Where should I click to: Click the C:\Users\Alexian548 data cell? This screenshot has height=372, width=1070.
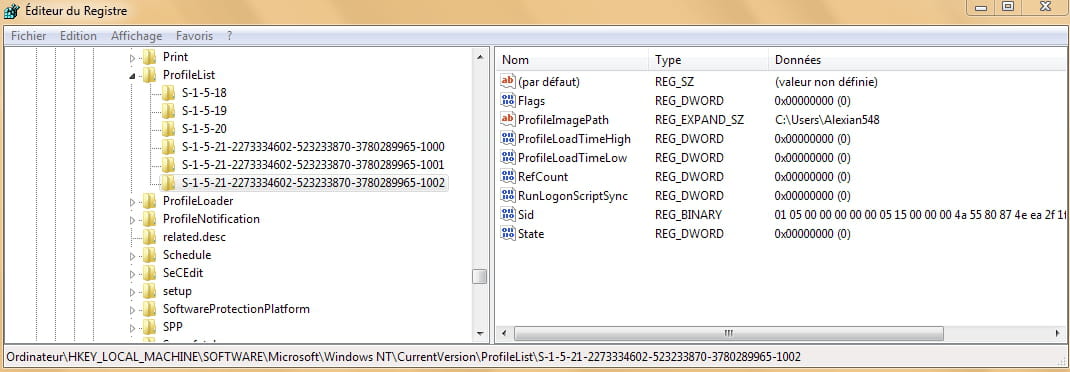[827, 119]
